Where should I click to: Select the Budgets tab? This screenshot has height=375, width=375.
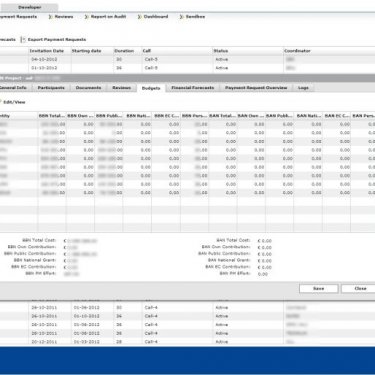tap(151, 88)
